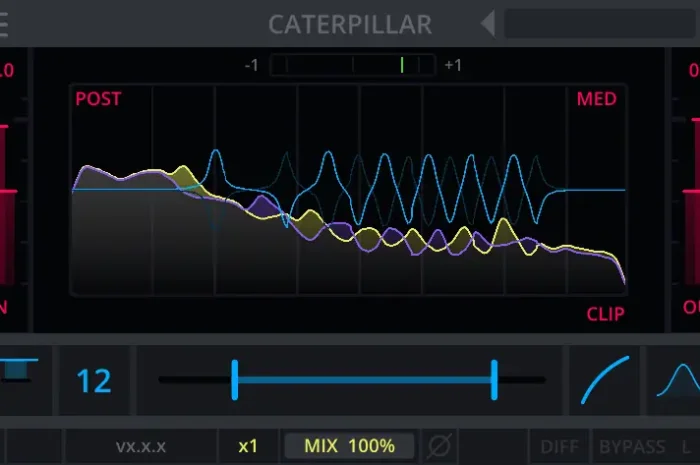Click the left handle of range slider
This screenshot has width=700, height=465.
[x=234, y=380]
